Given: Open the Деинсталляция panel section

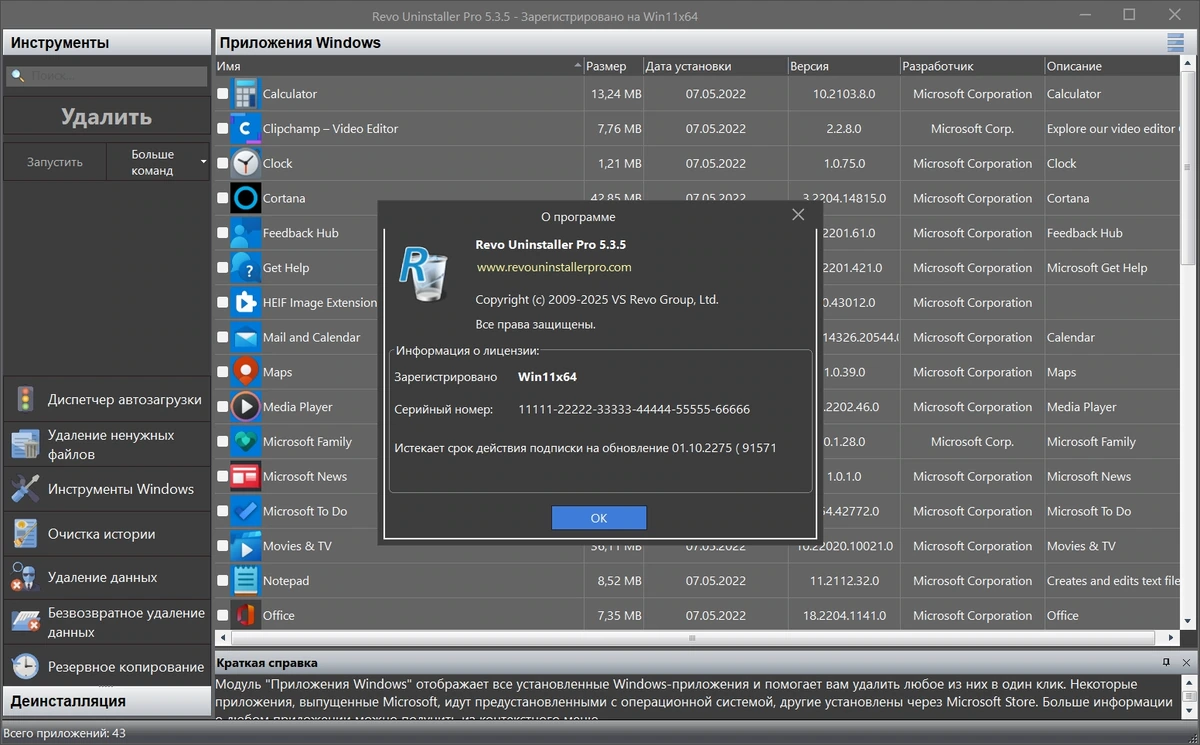Looking at the screenshot, I should point(106,700).
